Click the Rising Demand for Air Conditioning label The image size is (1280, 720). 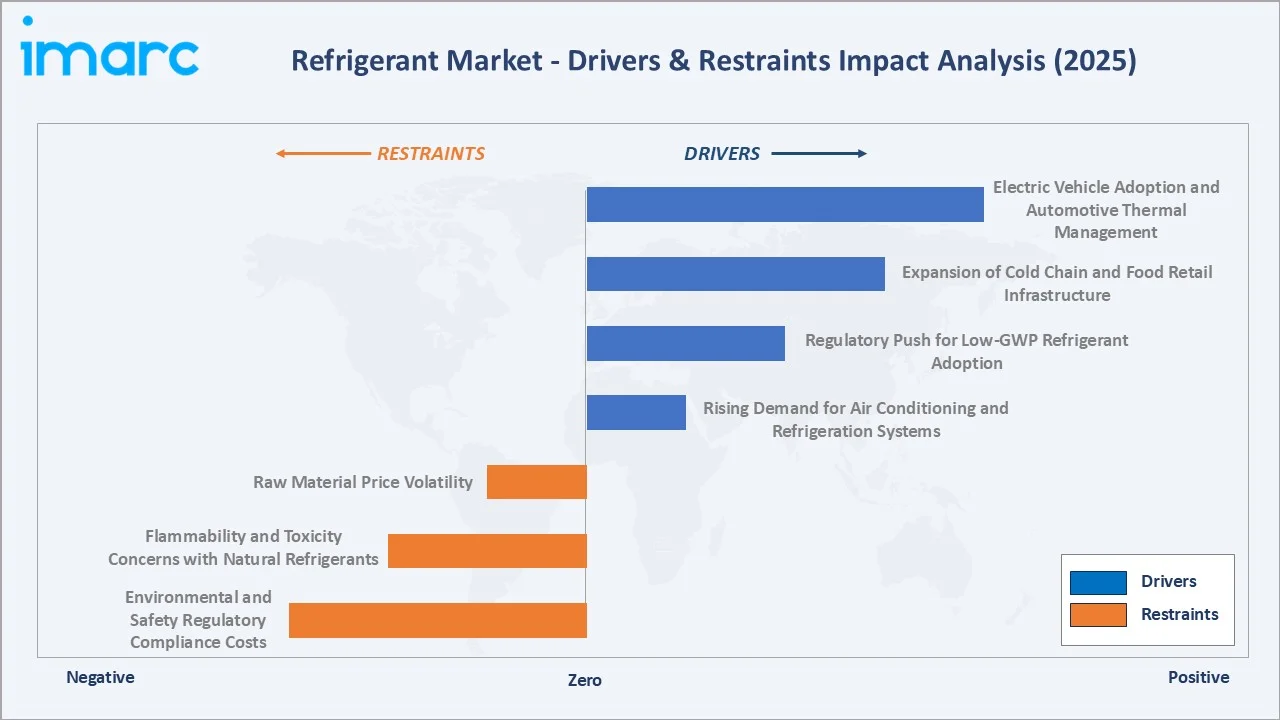[x=856, y=420]
